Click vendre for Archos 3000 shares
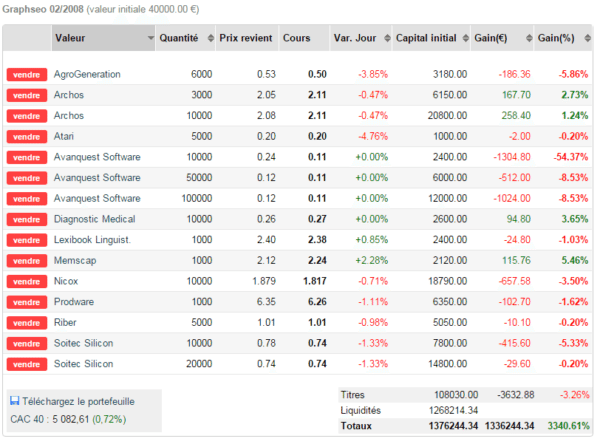This screenshot has height=447, width=600. coord(27,95)
